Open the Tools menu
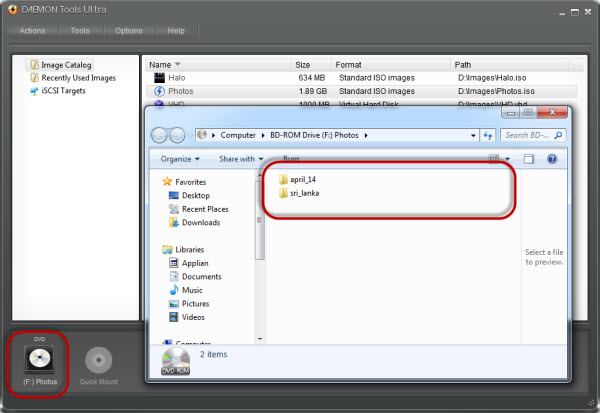This screenshot has width=600, height=413. 80,31
